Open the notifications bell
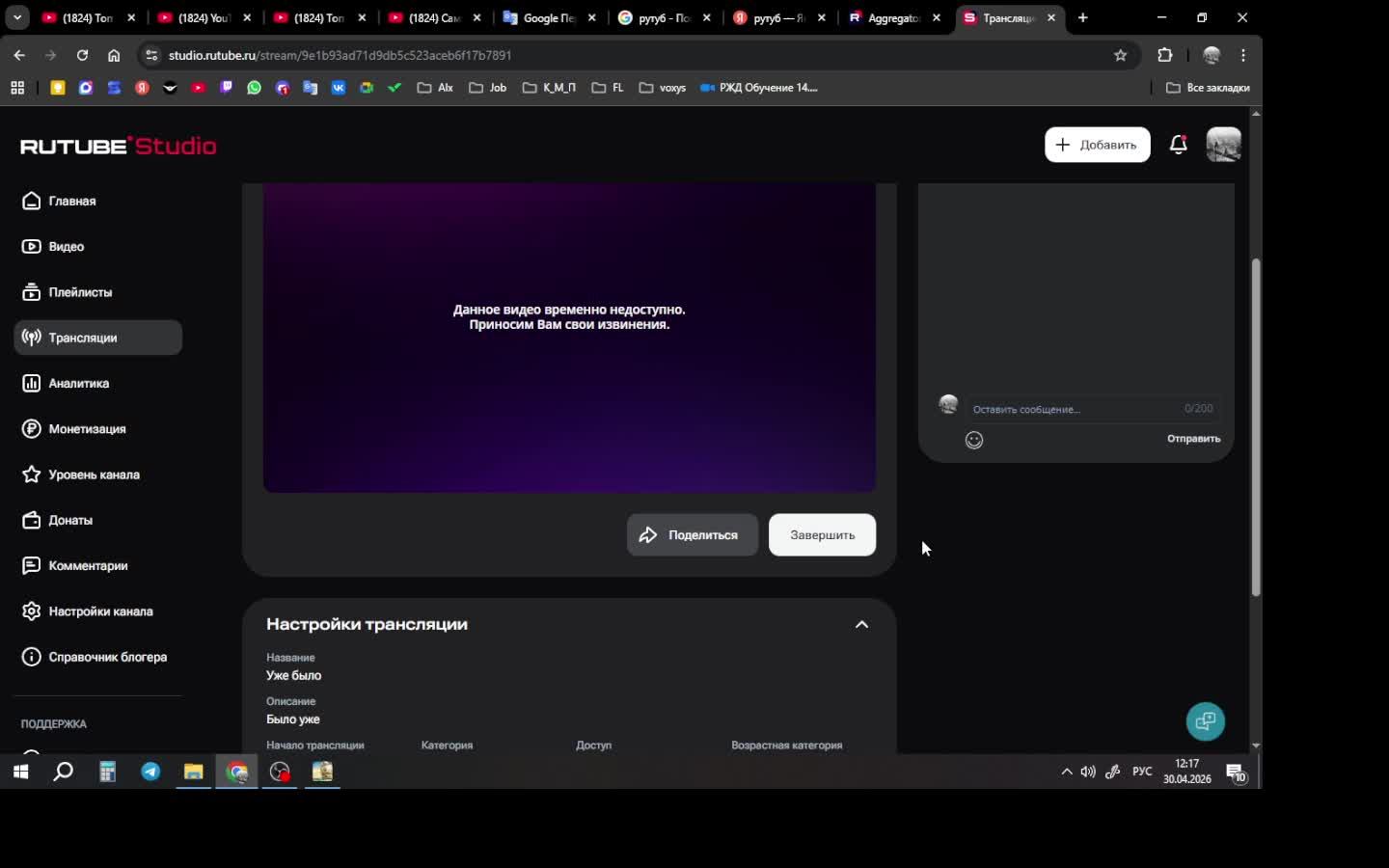The height and width of the screenshot is (868, 1389). [1178, 145]
